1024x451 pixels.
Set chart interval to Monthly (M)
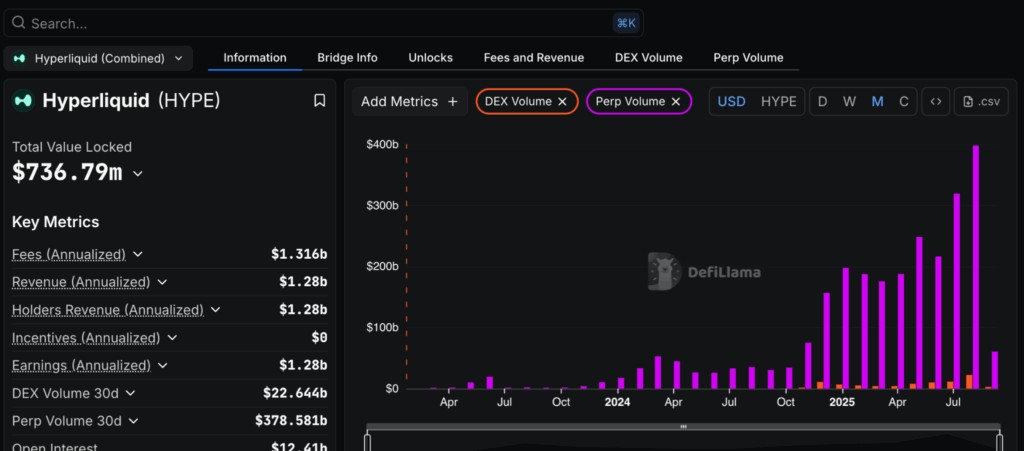point(877,101)
